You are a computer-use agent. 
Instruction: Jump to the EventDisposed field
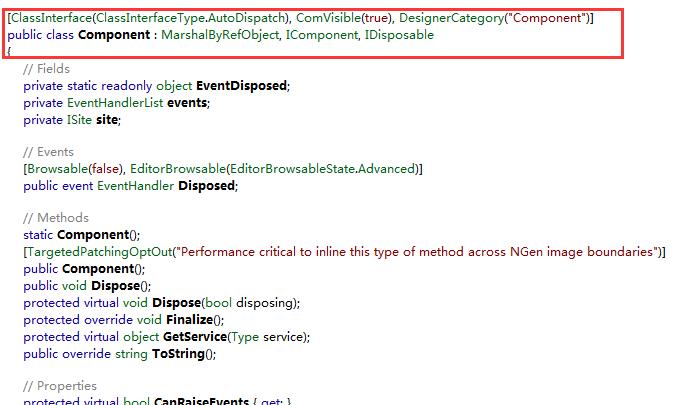pyautogui.click(x=240, y=86)
